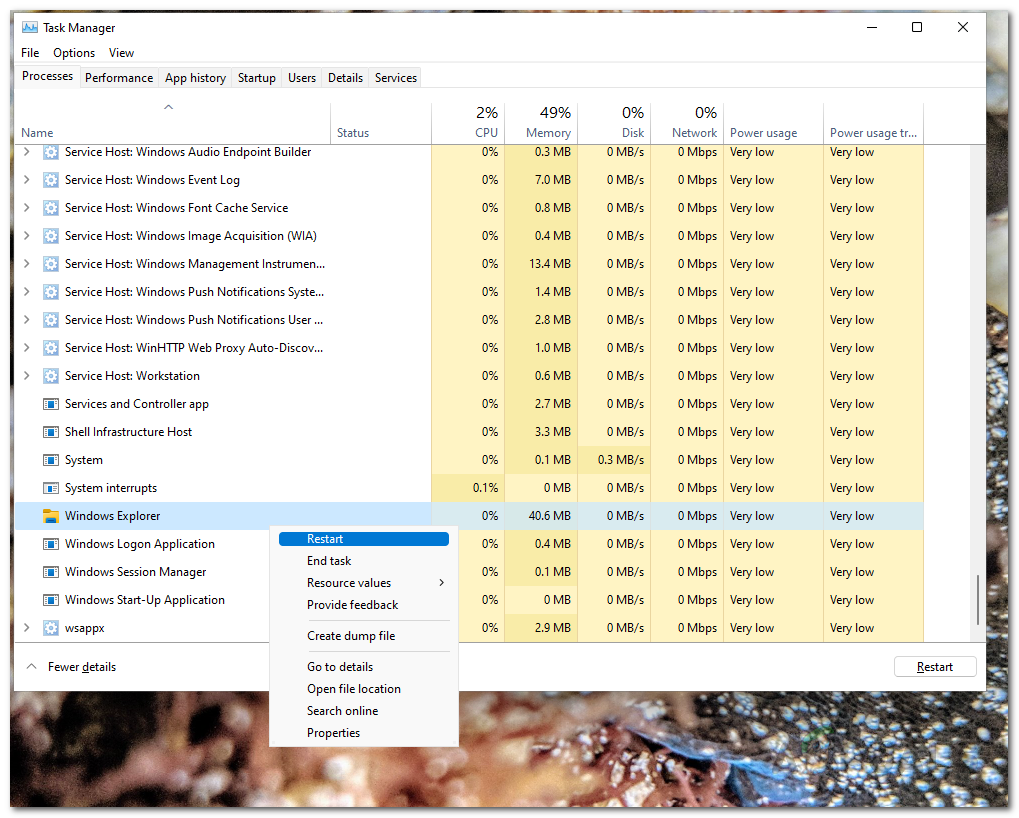Expand Service Host: Workstation group
This screenshot has width=1019, height=818.
pos(27,376)
